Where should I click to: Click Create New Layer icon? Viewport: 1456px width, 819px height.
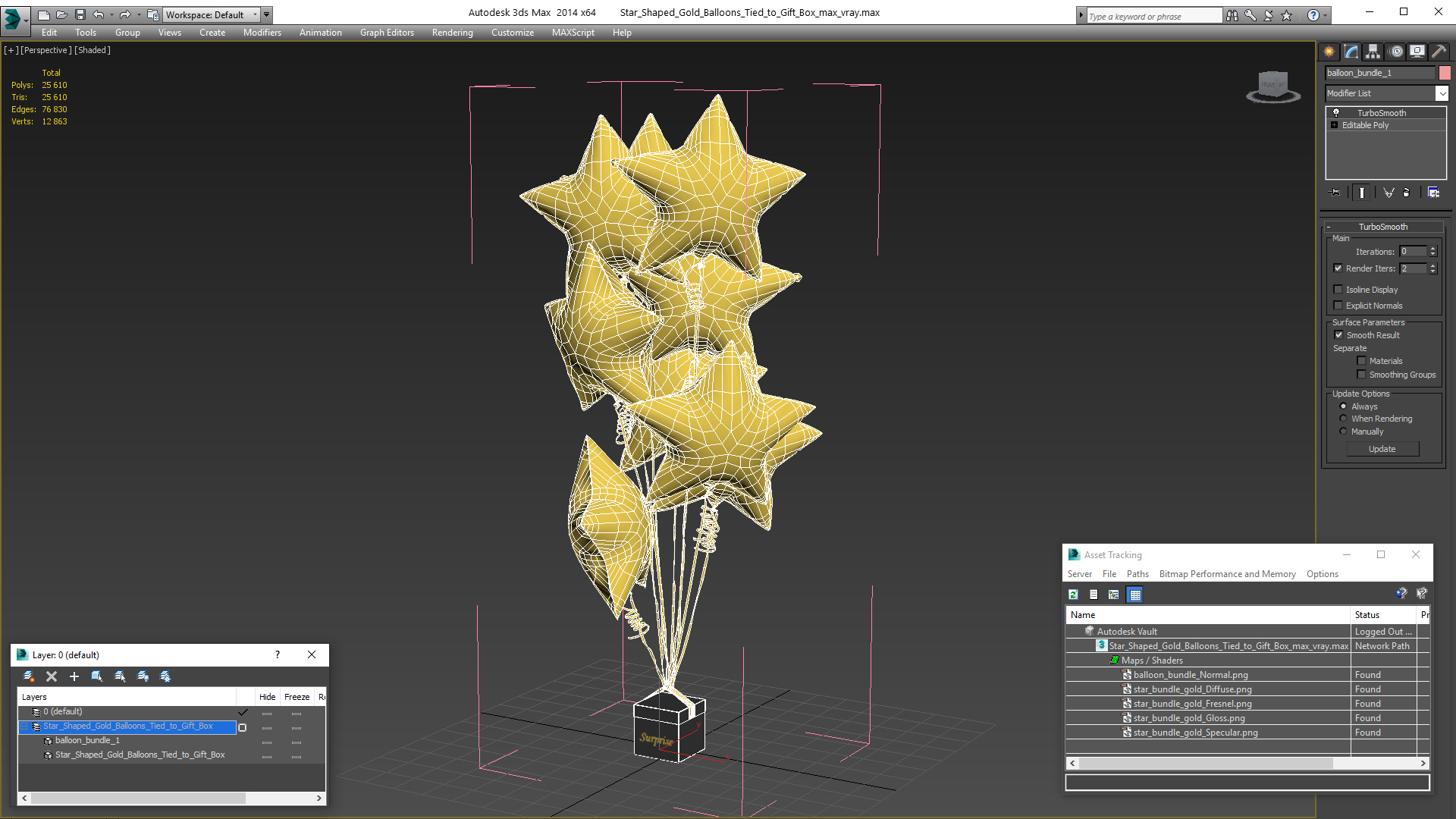(x=29, y=676)
